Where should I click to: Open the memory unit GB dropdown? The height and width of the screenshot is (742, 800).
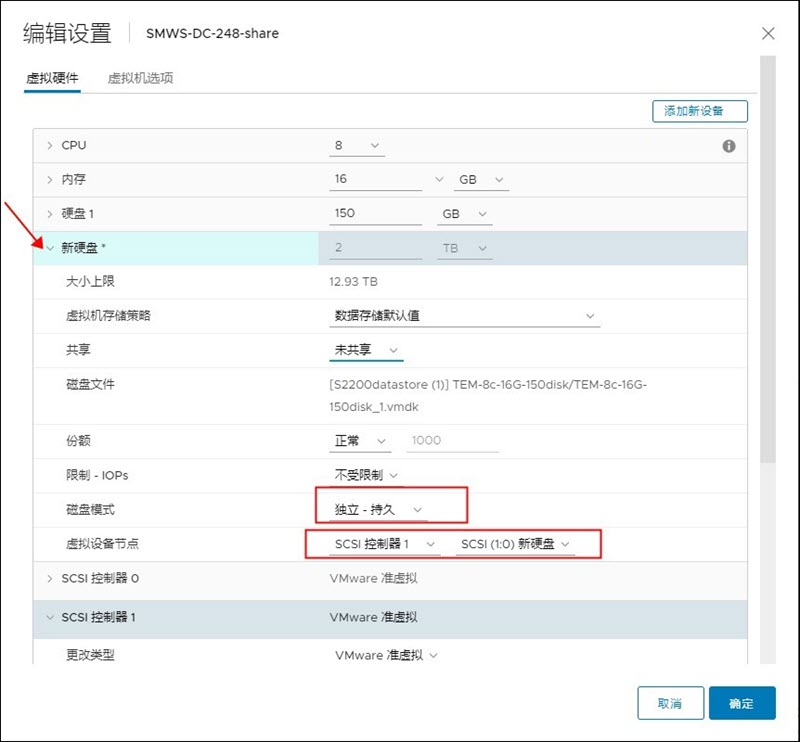482,180
